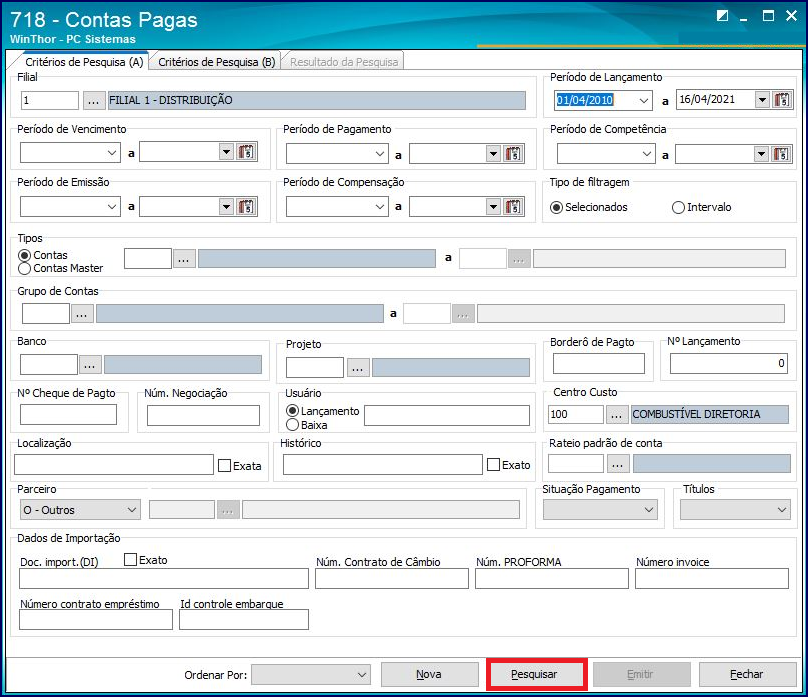Open Resultado da Pesquisa tab
Viewport: 808px width, 697px height.
(x=344, y=62)
